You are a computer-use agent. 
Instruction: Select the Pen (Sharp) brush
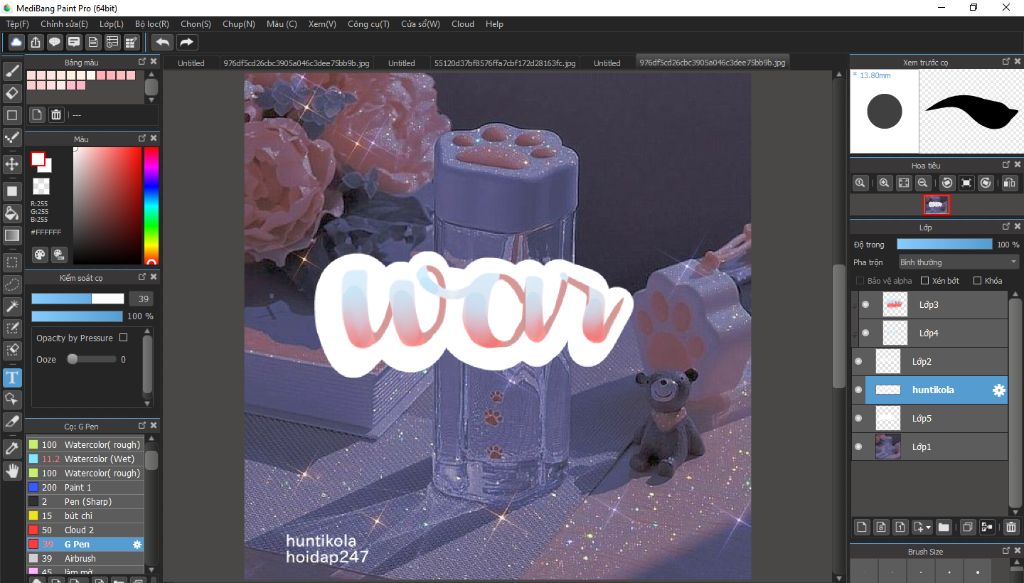(x=85, y=501)
